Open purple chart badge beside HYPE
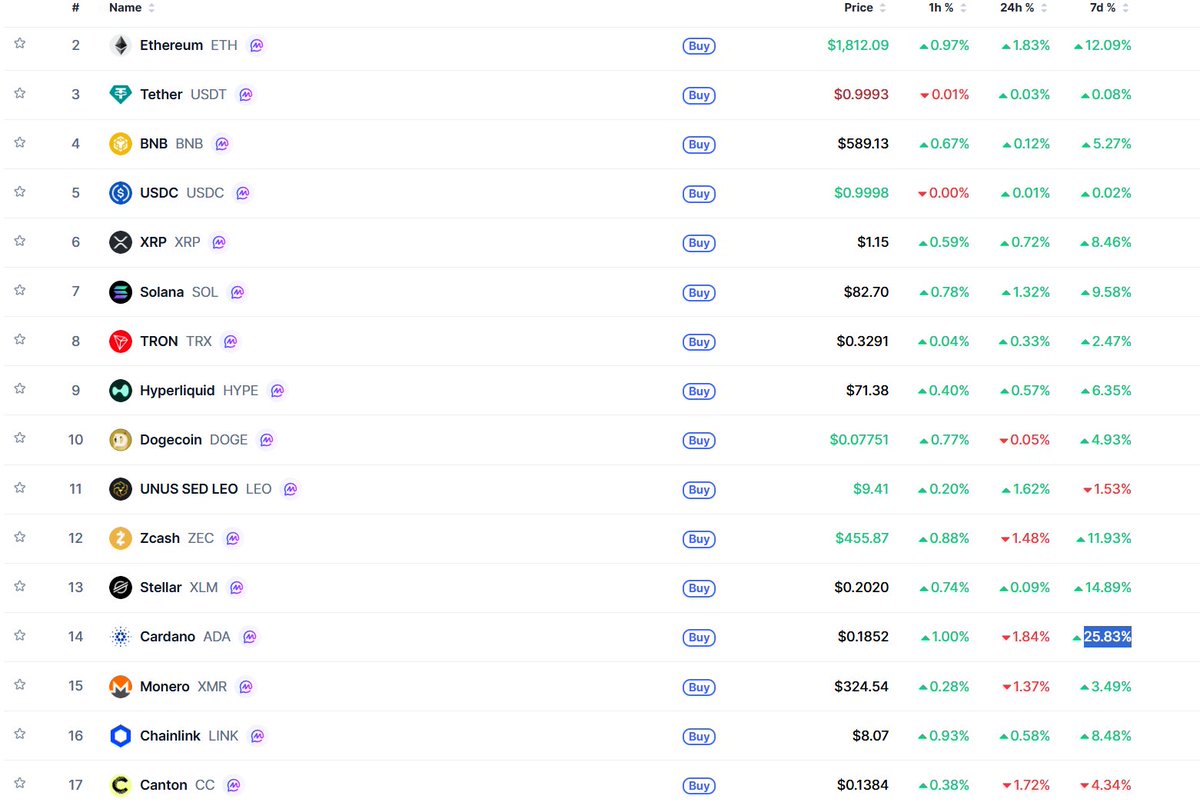The width and height of the screenshot is (1200, 809). click(278, 391)
